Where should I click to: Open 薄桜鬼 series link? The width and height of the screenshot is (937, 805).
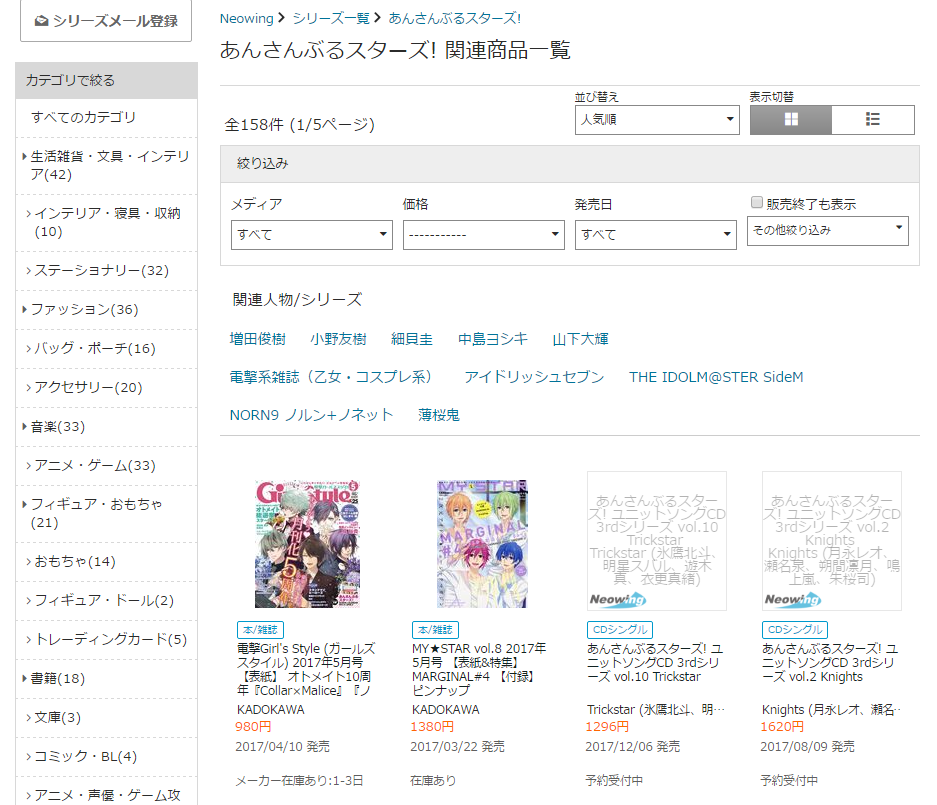point(439,415)
